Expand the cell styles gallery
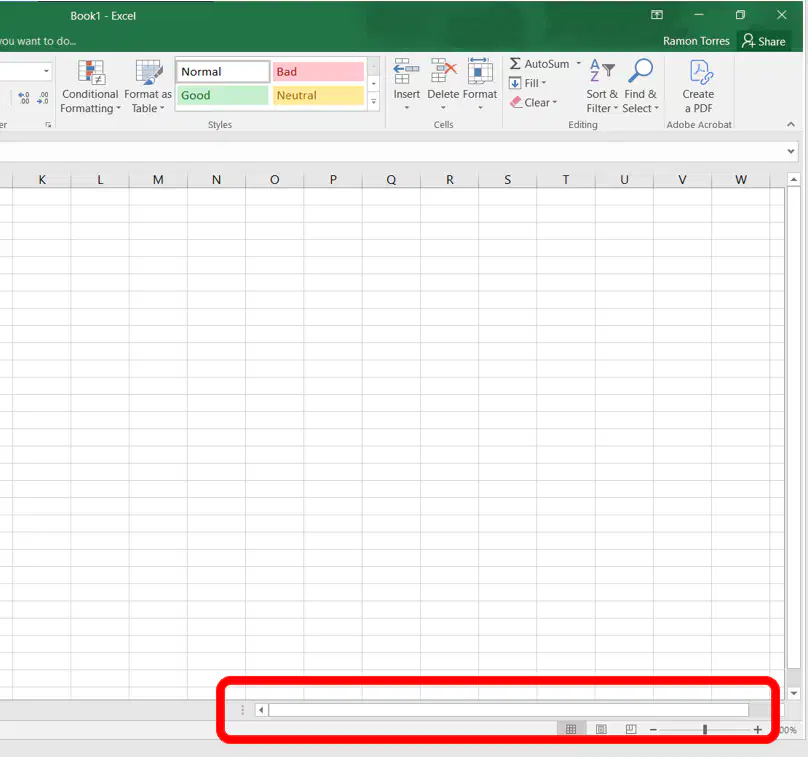Image resolution: width=808 pixels, height=757 pixels. pyautogui.click(x=374, y=102)
